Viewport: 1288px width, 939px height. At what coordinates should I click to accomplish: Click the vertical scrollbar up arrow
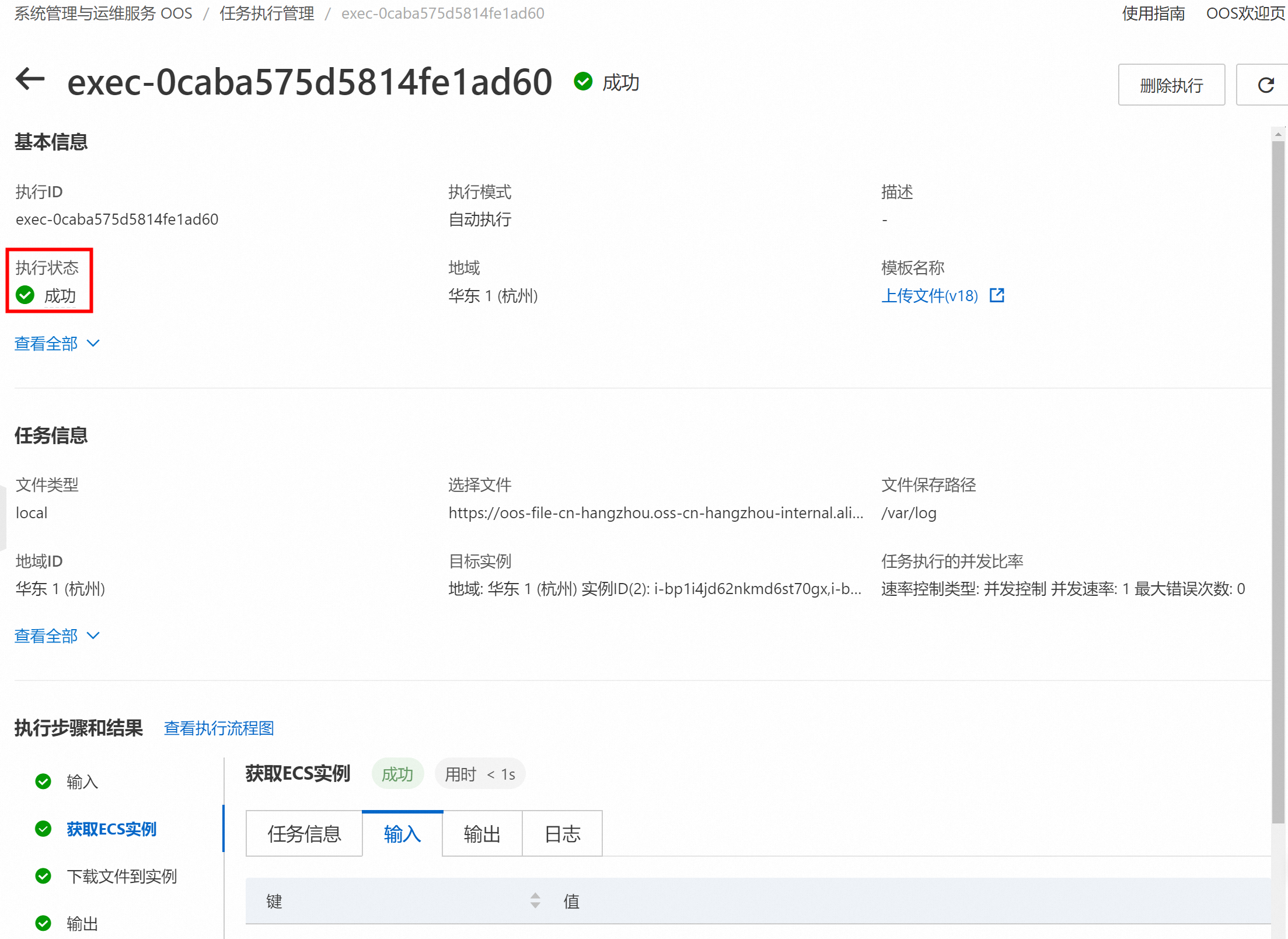[x=1278, y=134]
